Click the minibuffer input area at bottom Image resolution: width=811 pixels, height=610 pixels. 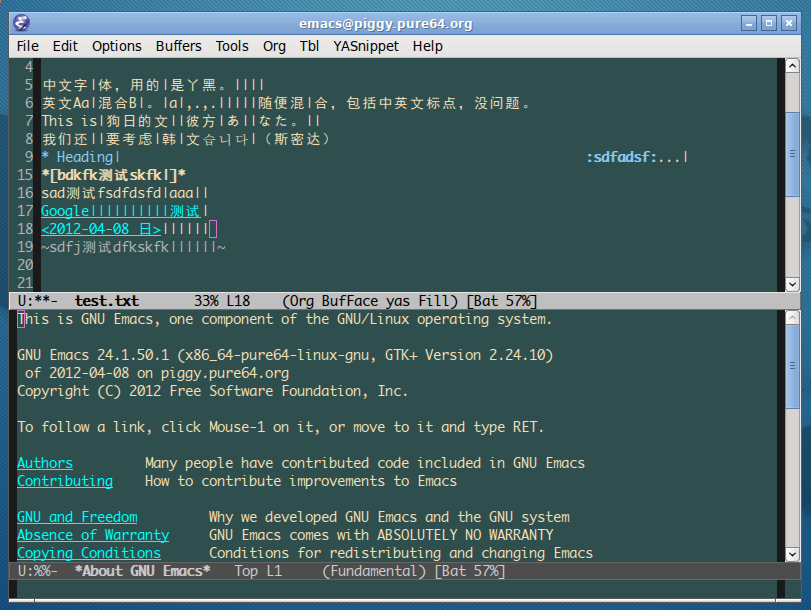[x=397, y=589]
